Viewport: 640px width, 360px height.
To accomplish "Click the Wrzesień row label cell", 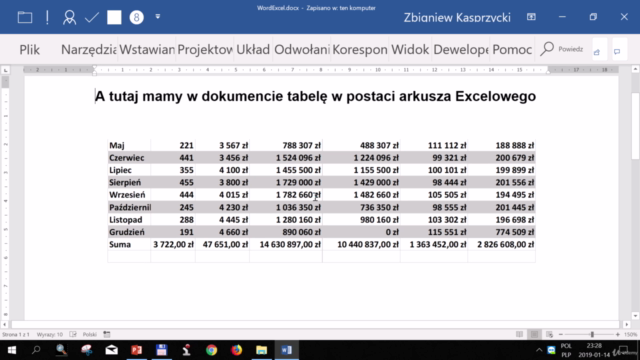I will (x=129, y=195).
